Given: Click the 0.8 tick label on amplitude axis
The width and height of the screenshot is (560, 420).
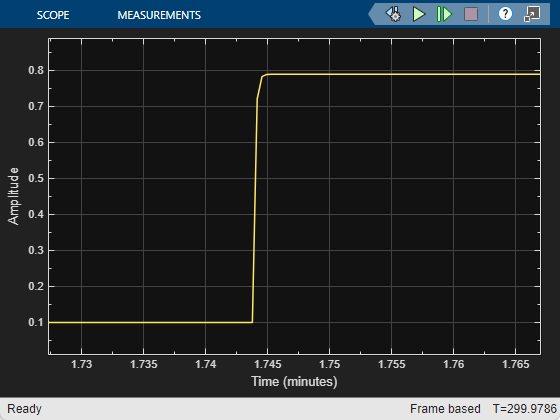Looking at the screenshot, I should [36, 70].
